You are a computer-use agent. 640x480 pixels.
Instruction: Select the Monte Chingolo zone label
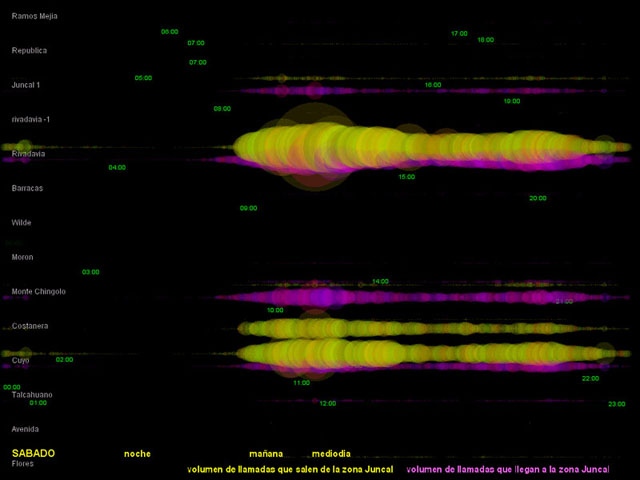coord(38,291)
